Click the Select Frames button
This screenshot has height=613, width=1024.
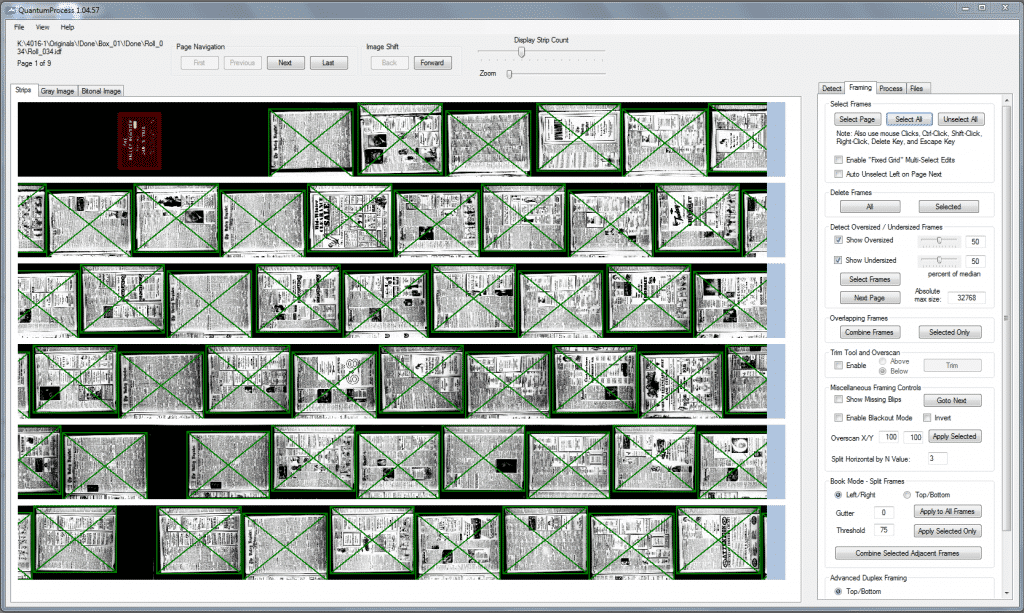click(x=870, y=279)
